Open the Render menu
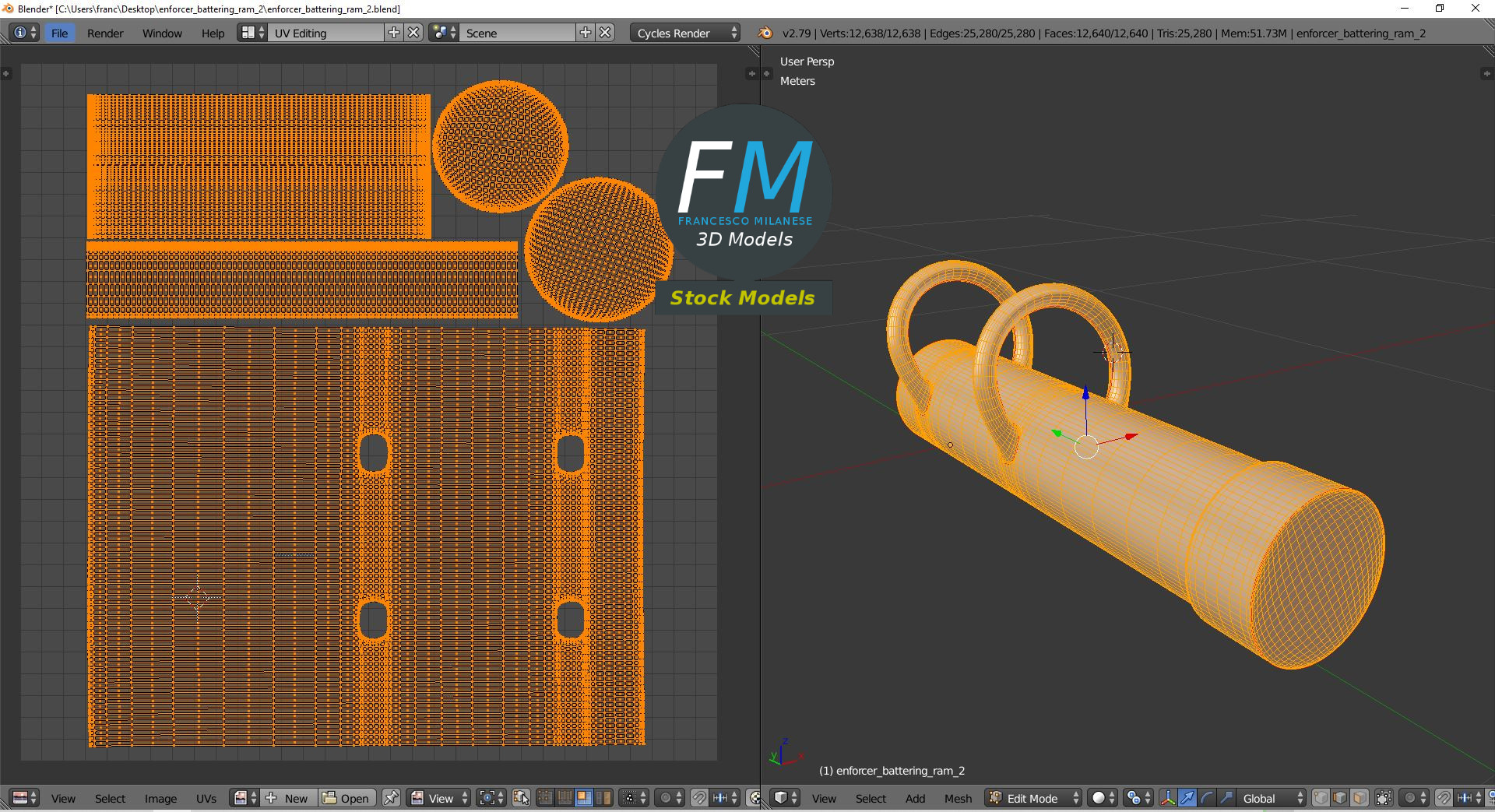 (105, 33)
